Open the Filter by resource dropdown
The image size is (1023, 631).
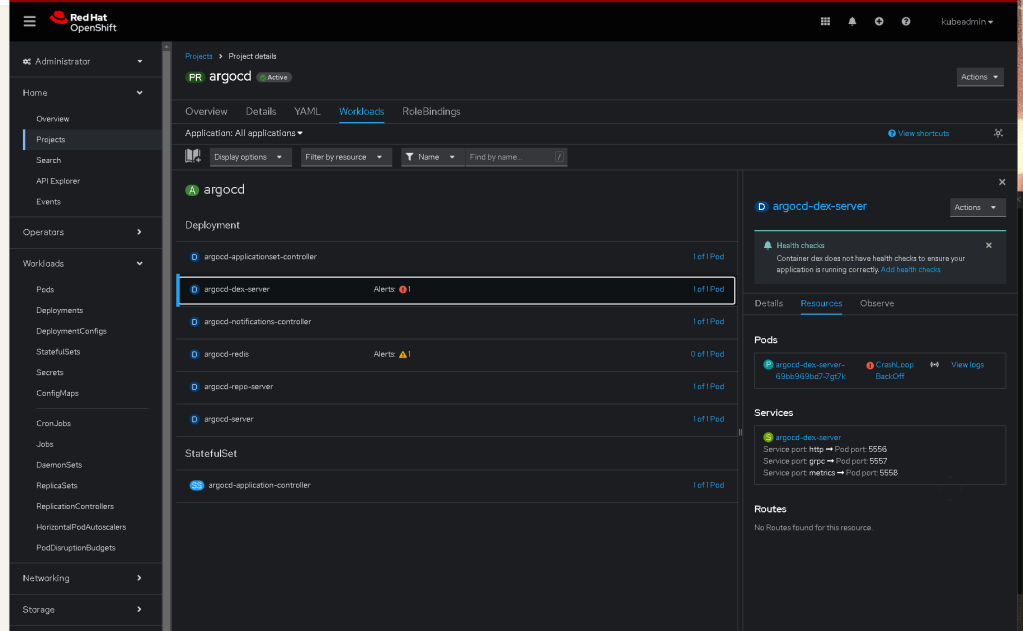click(346, 157)
